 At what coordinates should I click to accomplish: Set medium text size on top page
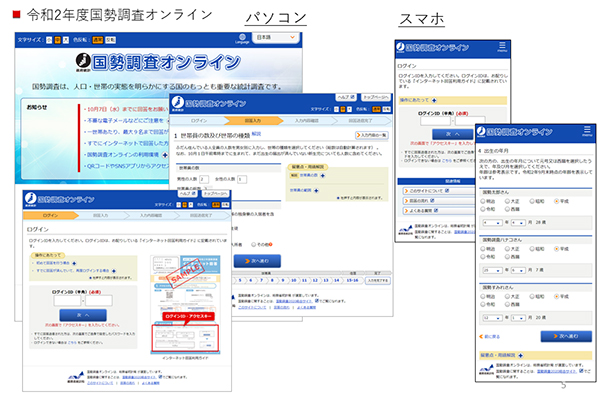[57, 40]
